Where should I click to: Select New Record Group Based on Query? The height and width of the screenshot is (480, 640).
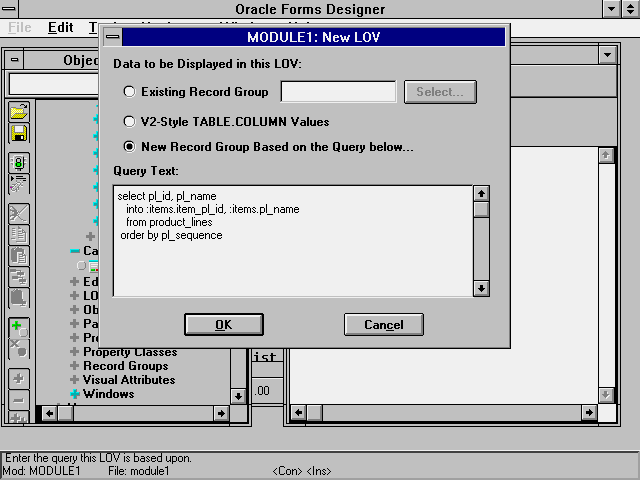[129, 147]
